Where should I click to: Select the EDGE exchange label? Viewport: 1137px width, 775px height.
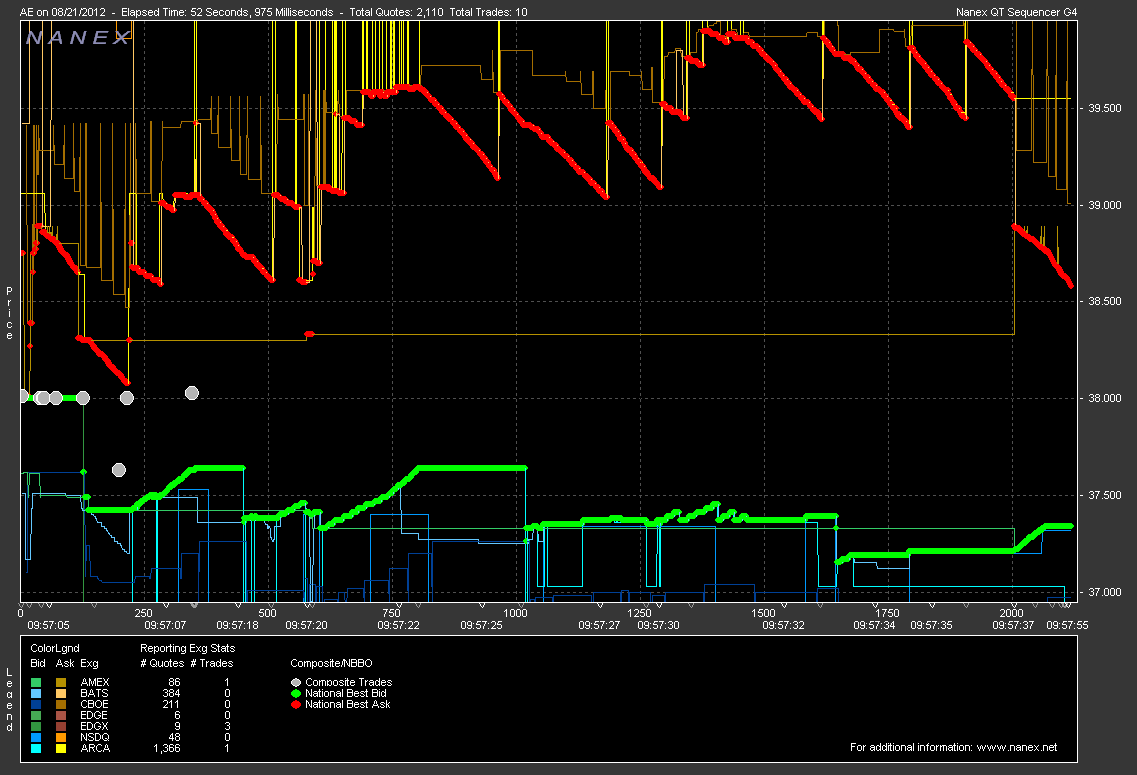[x=94, y=715]
